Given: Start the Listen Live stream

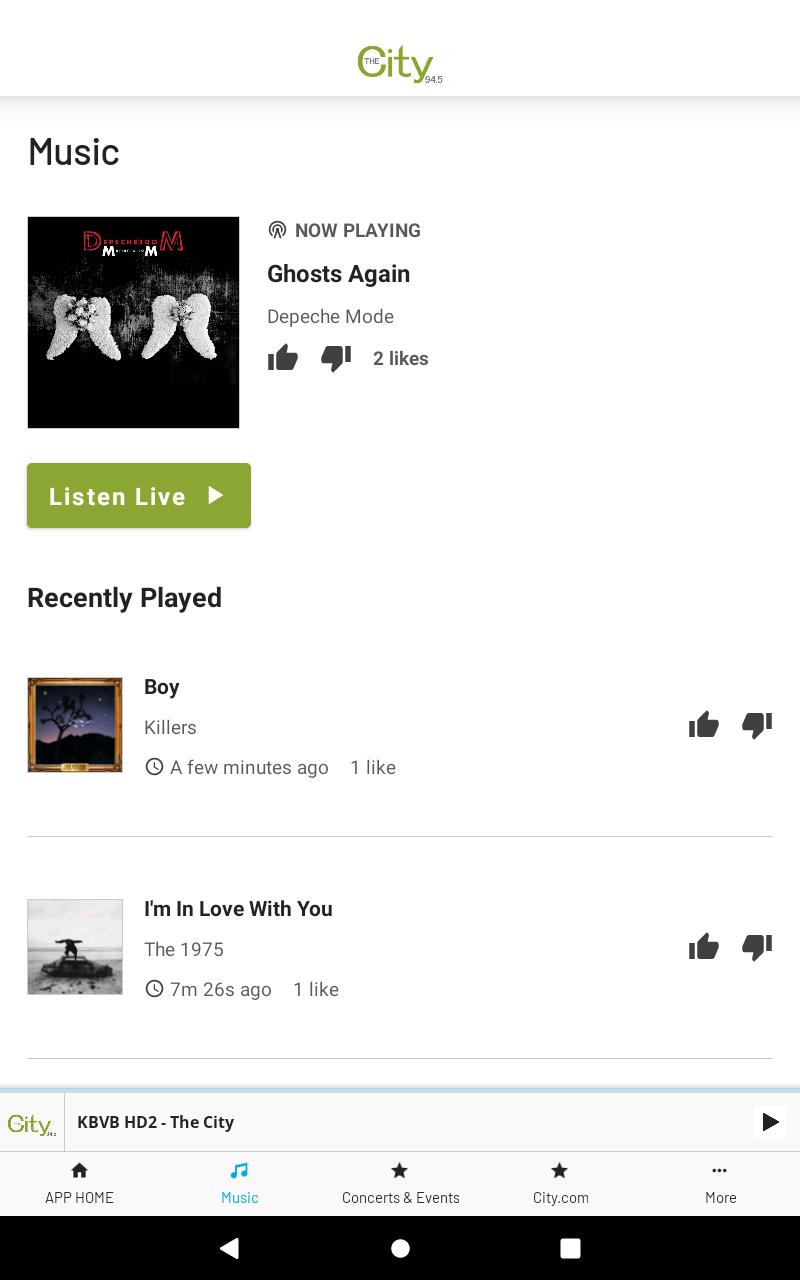Looking at the screenshot, I should pos(139,495).
